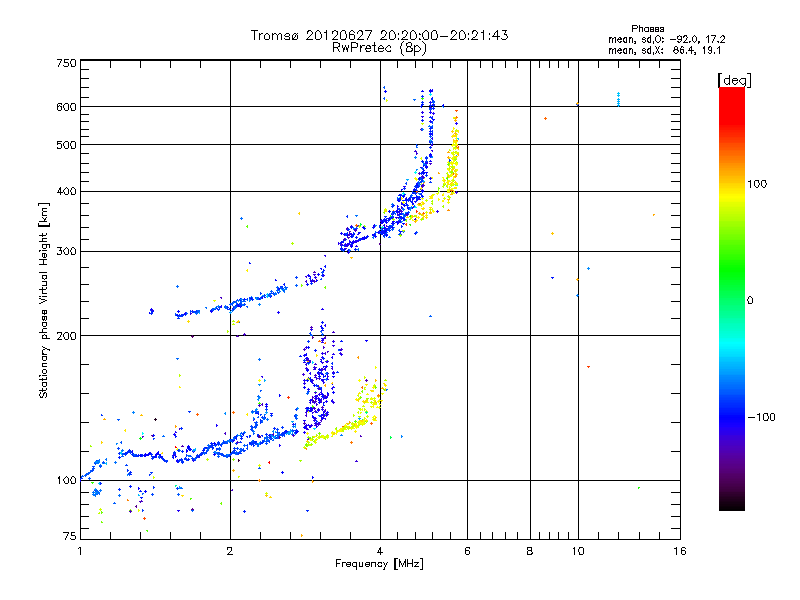
Task: Click the colorbar label '-100'
Action: [x=761, y=417]
